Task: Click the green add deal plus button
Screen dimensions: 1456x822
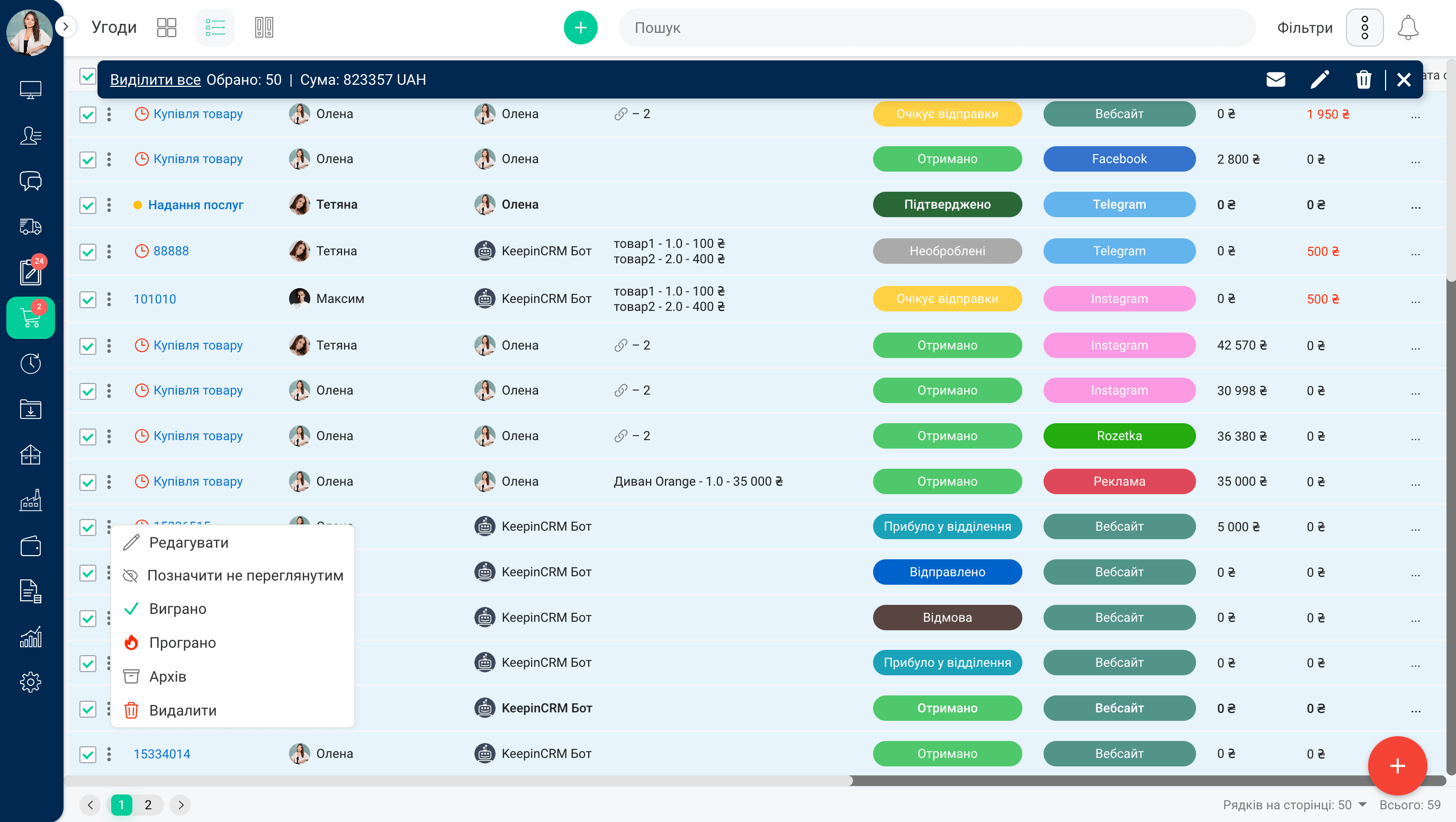Action: [x=580, y=28]
